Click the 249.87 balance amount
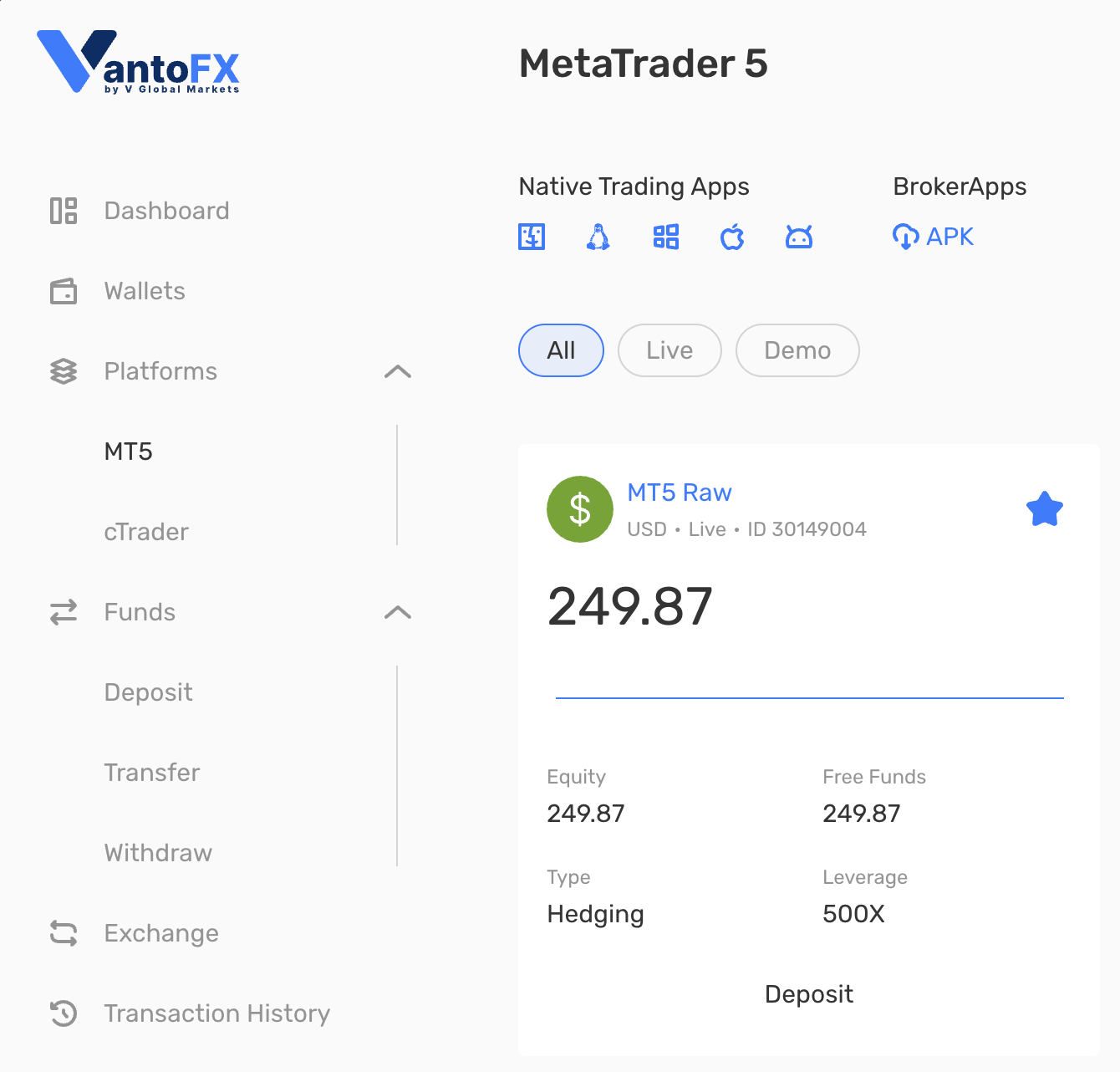1120x1072 pixels. (630, 606)
